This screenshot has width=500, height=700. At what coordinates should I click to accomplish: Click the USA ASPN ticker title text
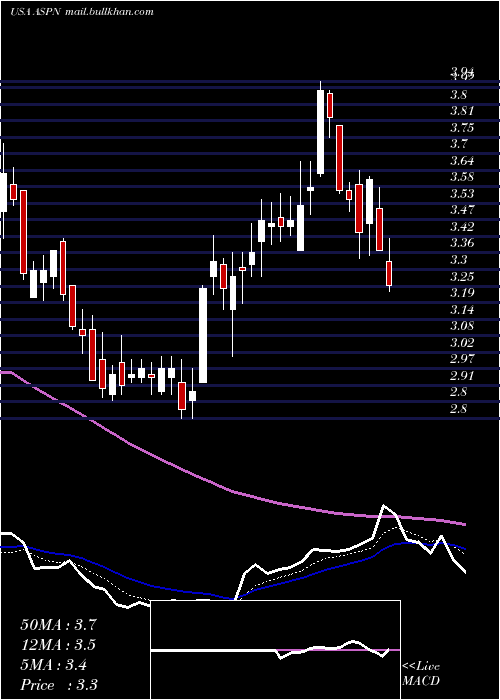[x=37, y=12]
